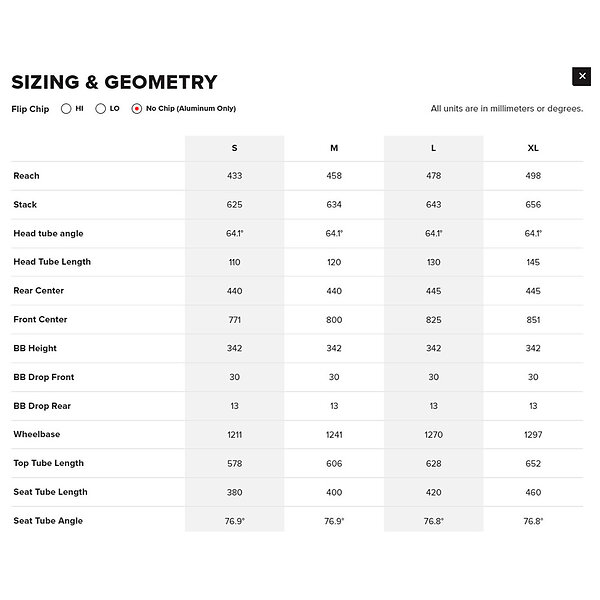Click the BB Height row label

[x=35, y=349]
